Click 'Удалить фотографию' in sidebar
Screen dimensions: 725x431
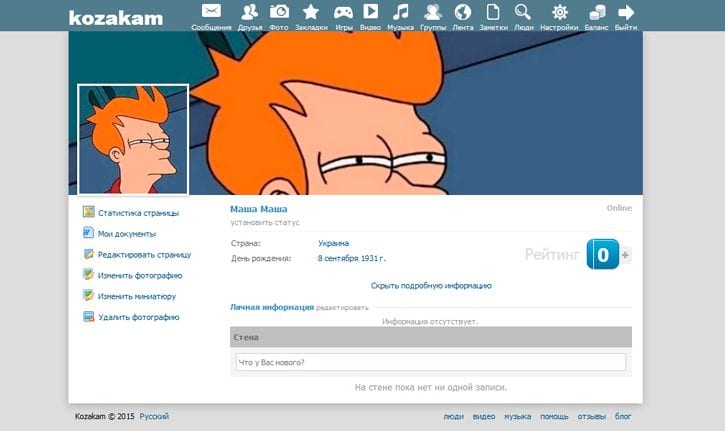(138, 317)
